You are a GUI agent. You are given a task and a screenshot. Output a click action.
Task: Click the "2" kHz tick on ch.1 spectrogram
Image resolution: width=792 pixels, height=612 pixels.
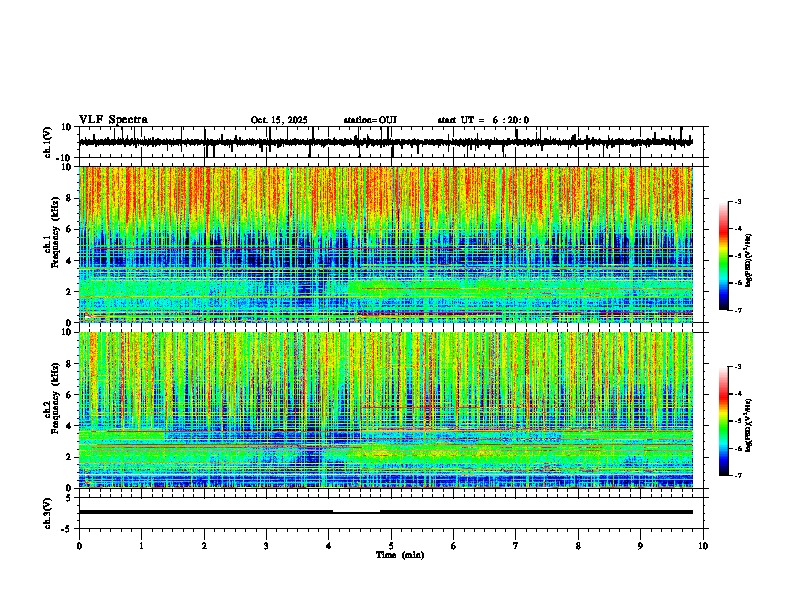pos(71,292)
